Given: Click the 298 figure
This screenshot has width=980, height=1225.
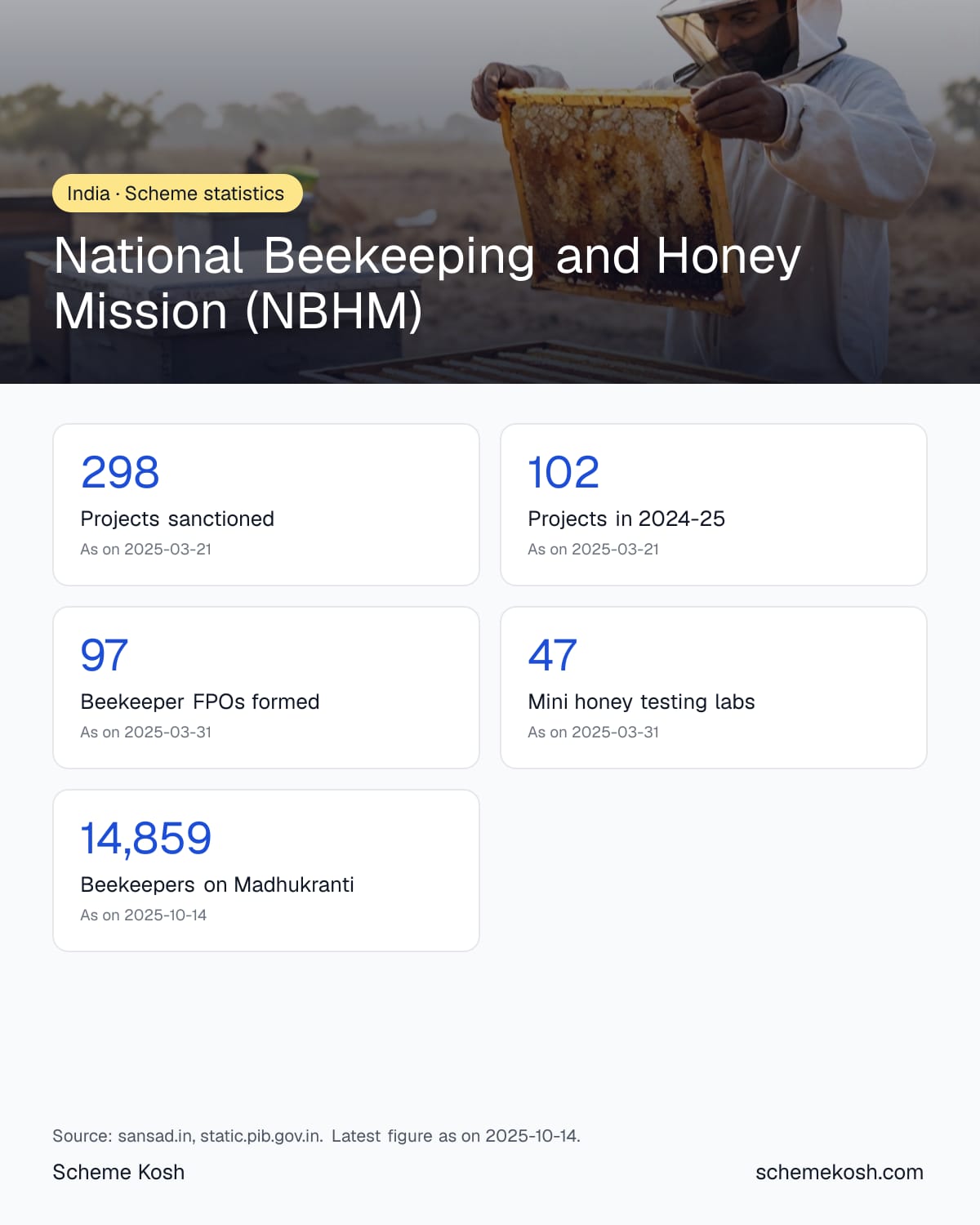Looking at the screenshot, I should [x=120, y=472].
